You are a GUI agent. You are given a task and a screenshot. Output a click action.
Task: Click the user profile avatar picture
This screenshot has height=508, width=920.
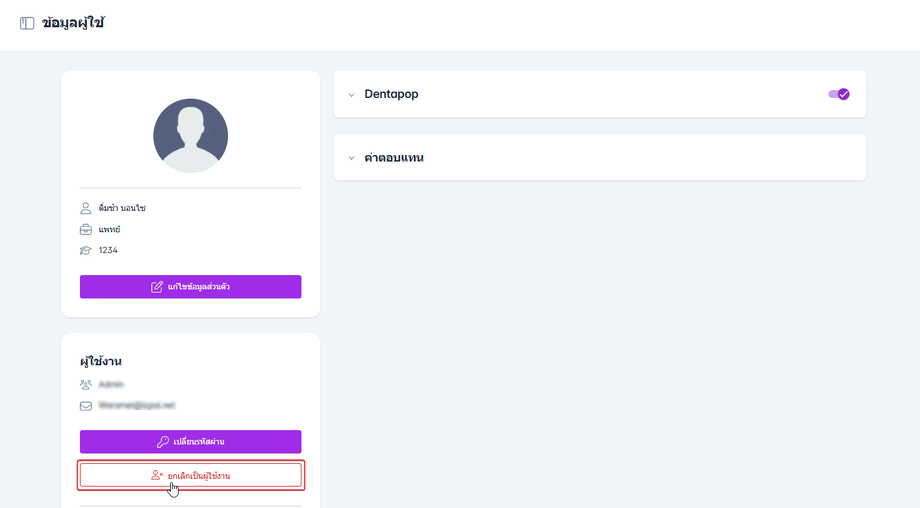click(191, 136)
